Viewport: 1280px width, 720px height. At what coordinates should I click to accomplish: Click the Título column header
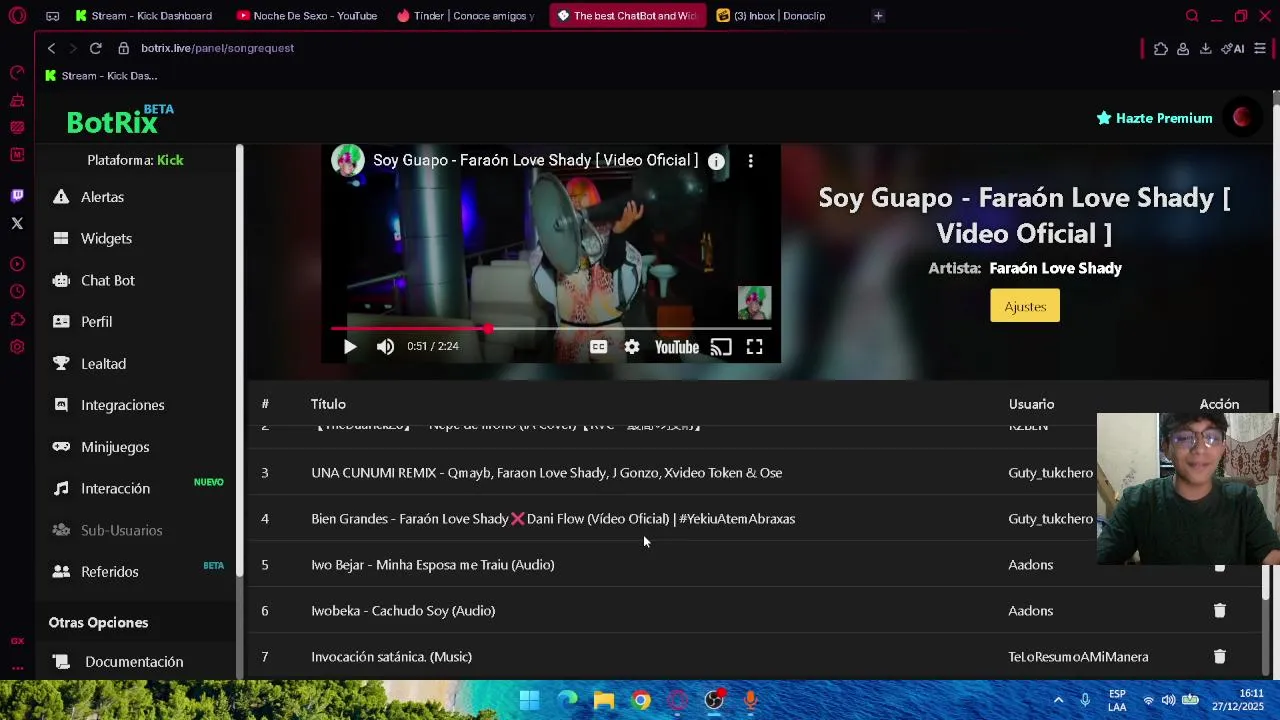pos(328,404)
